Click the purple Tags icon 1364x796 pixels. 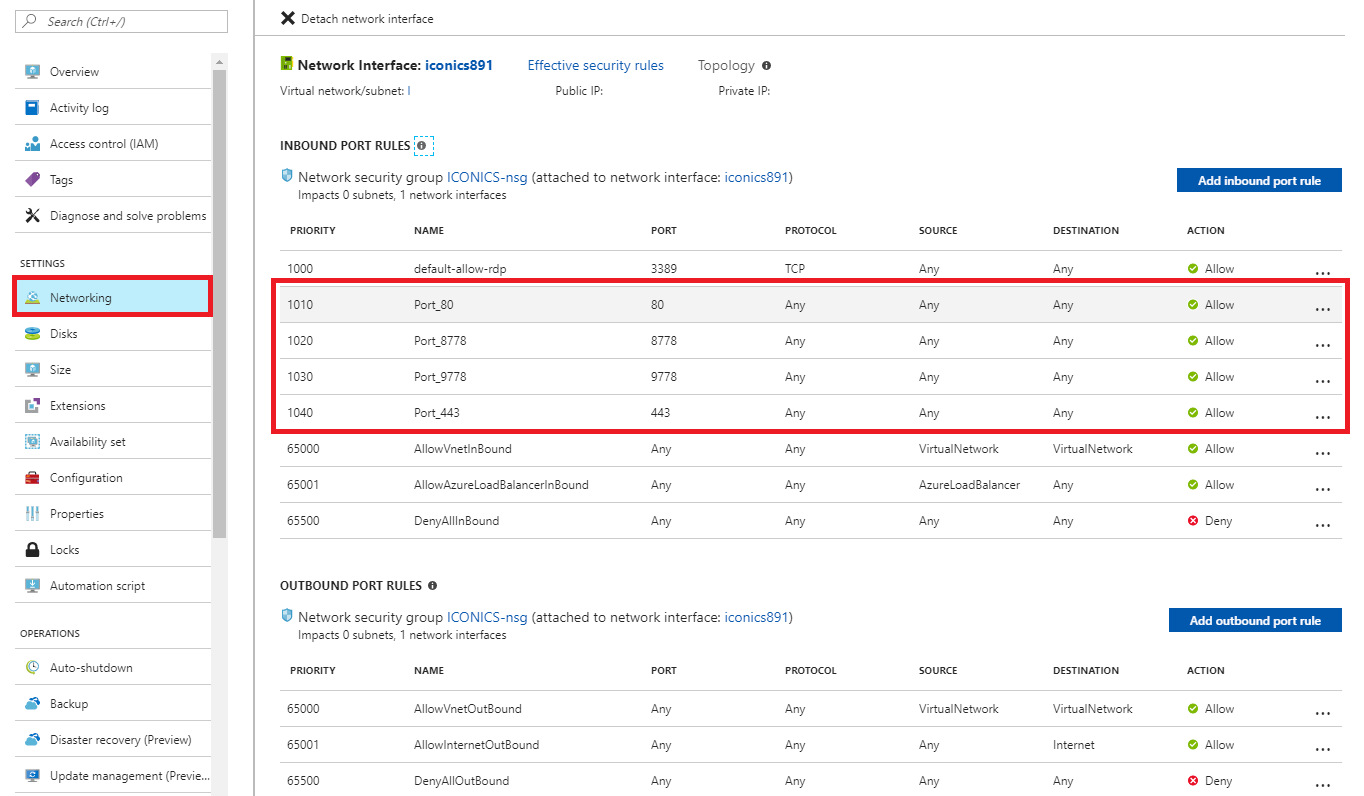click(32, 180)
